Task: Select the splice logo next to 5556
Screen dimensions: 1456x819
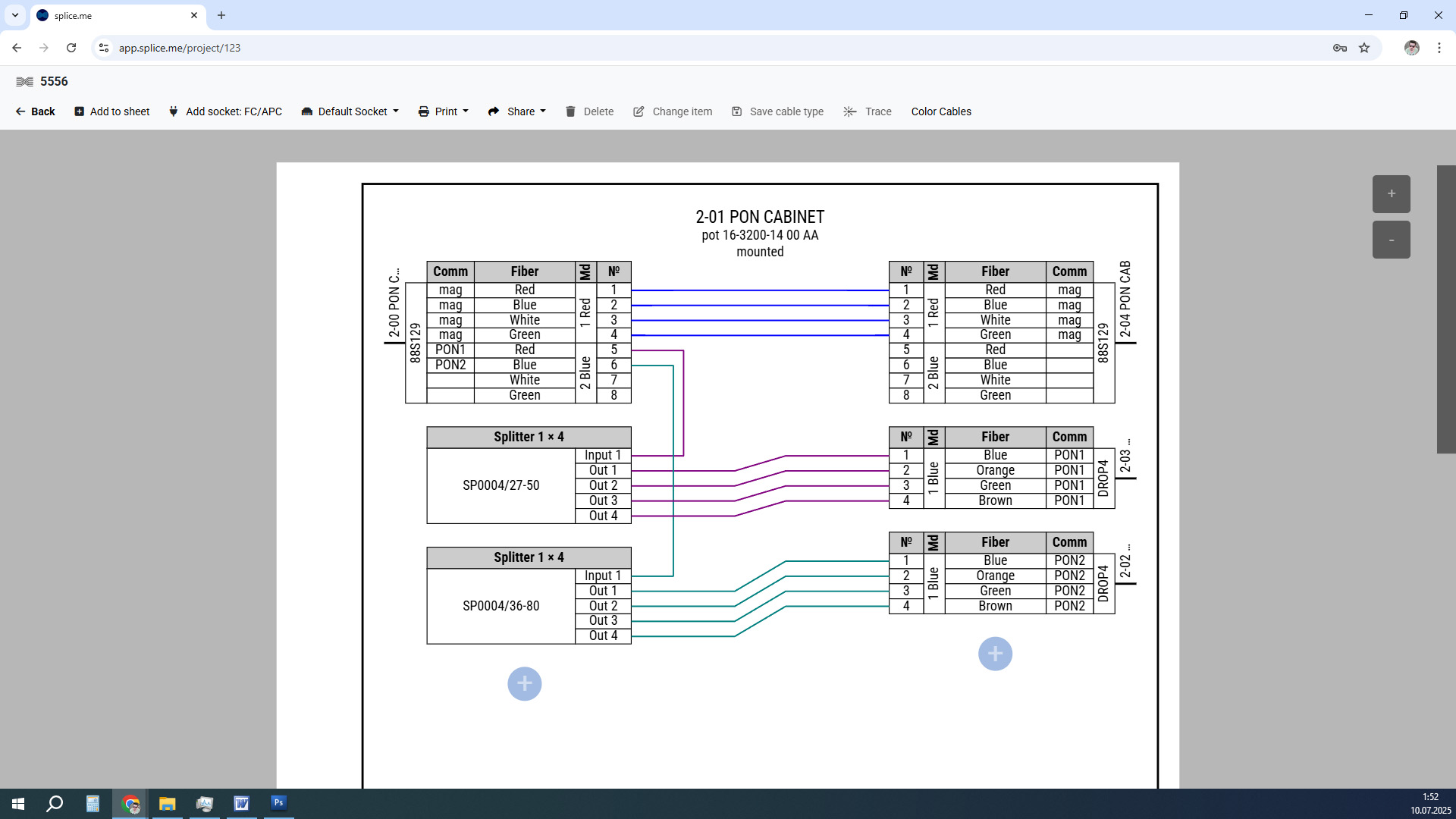Action: point(24,81)
